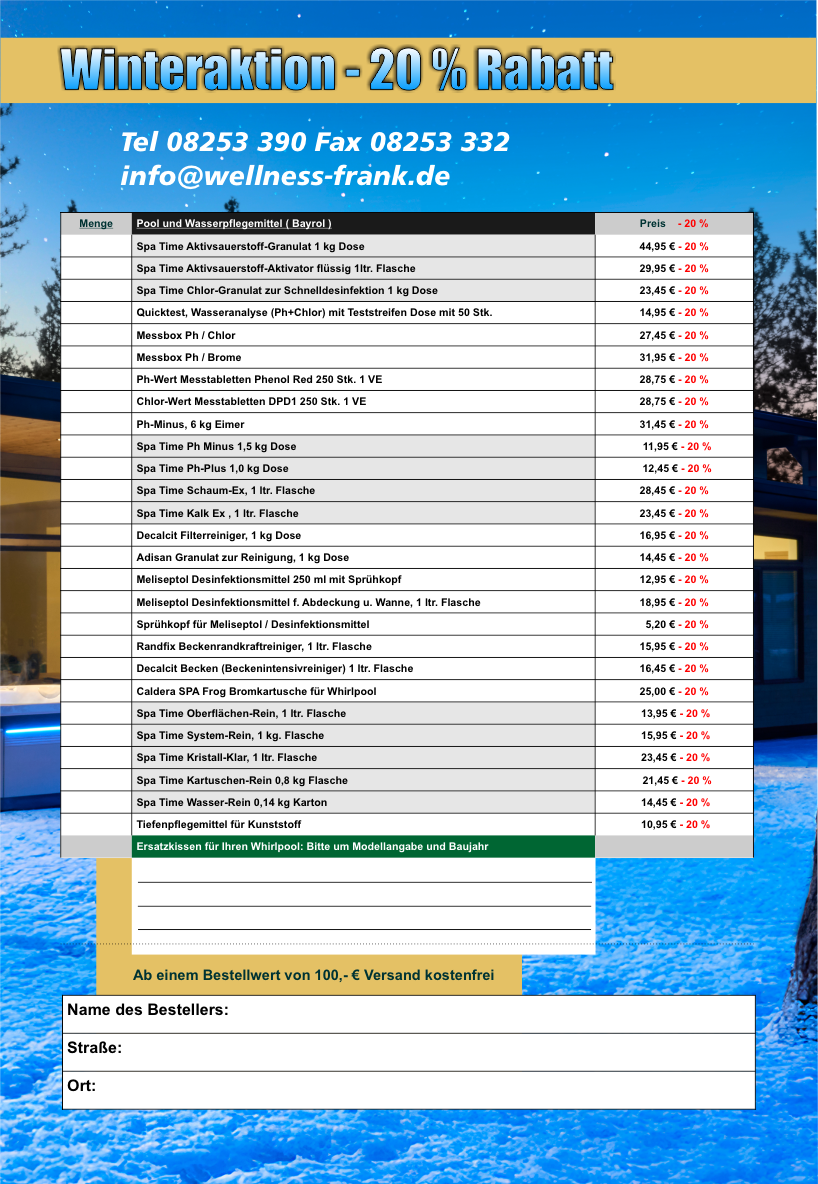This screenshot has width=818, height=1184.
Task: Select Spa Time Kartuschen-Rein 0,8 kg Flasche
Action: [x=242, y=781]
